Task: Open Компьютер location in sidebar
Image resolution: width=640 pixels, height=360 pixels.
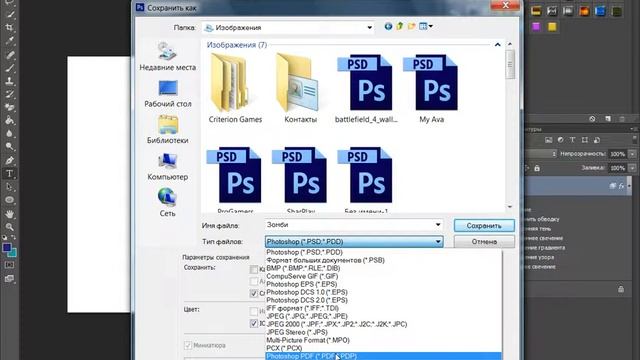Action: 167,167
